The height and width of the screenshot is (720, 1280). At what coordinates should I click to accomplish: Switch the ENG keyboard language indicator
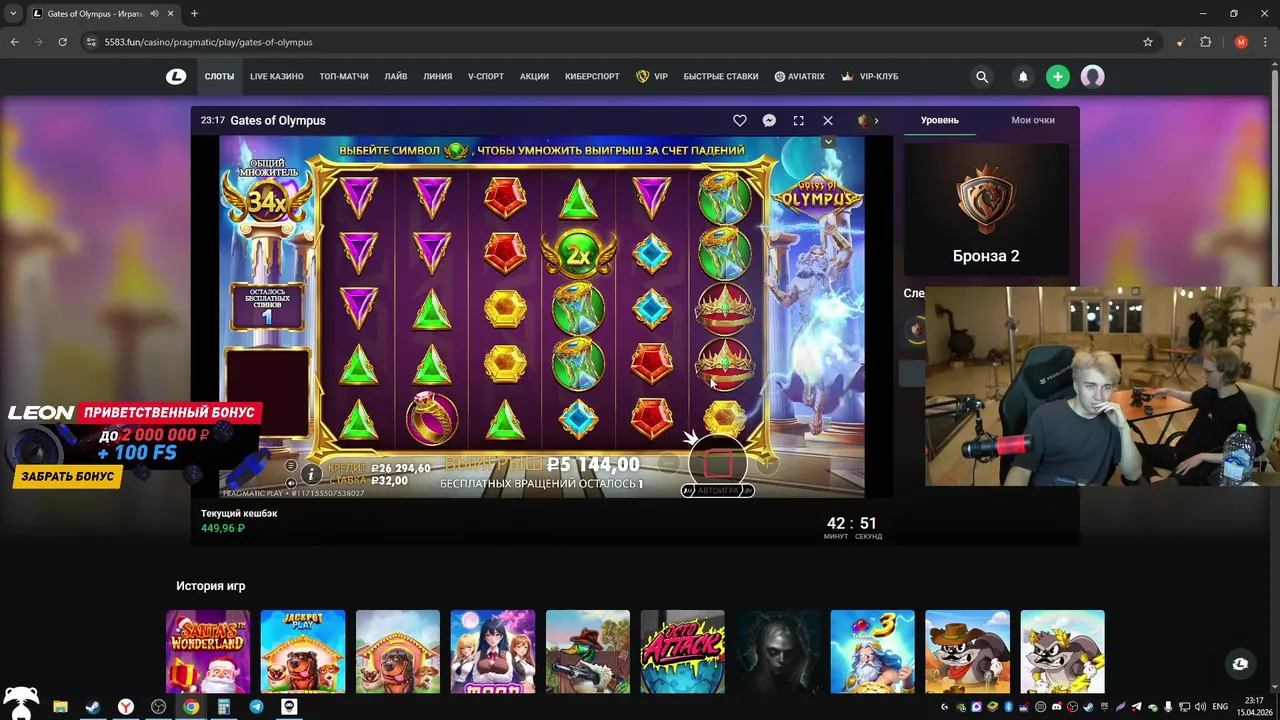(x=1219, y=707)
